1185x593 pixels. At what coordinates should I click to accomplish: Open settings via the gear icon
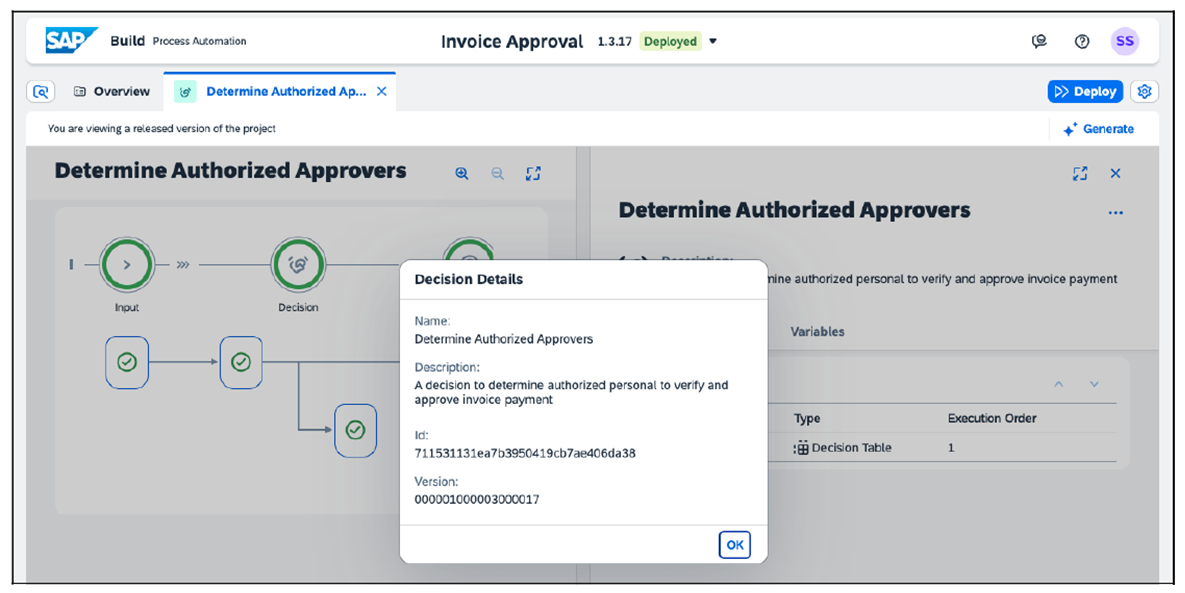[1144, 91]
